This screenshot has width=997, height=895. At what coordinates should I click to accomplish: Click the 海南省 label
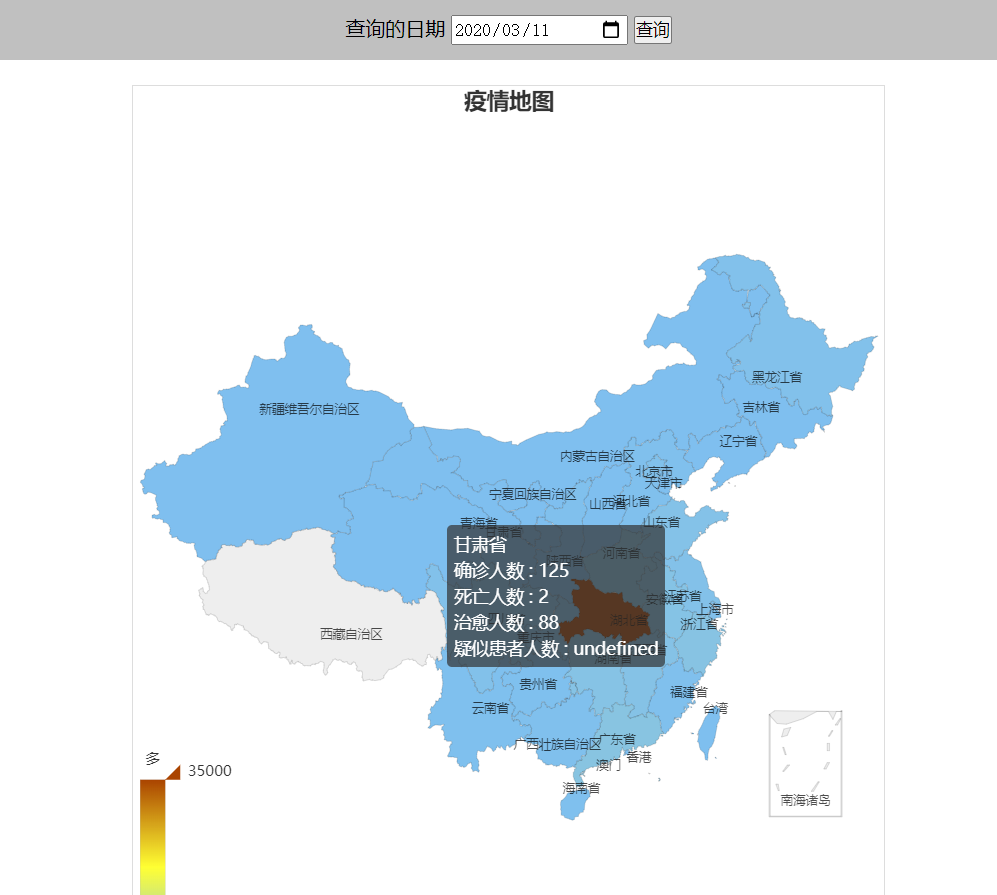pyautogui.click(x=581, y=788)
